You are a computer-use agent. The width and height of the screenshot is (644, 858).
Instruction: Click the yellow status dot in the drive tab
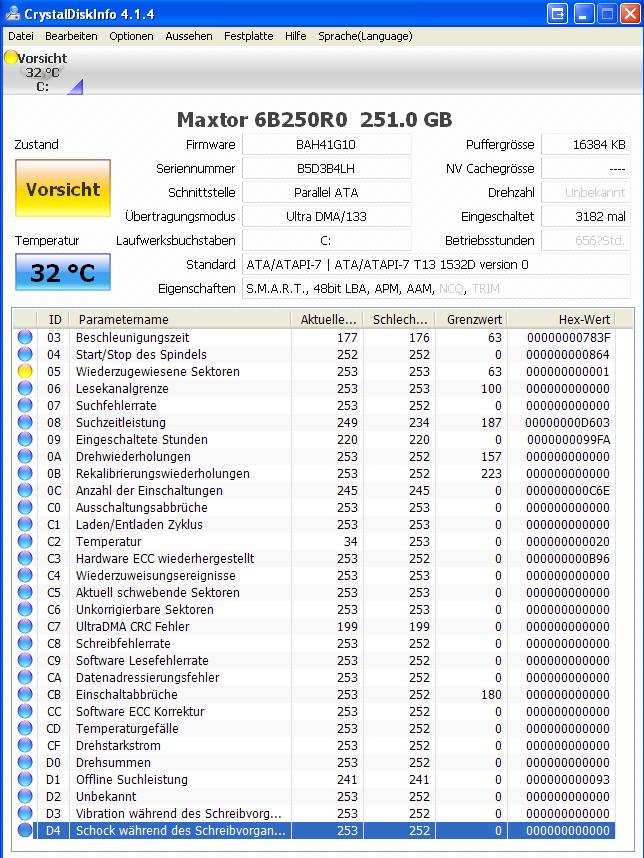click(x=11, y=57)
